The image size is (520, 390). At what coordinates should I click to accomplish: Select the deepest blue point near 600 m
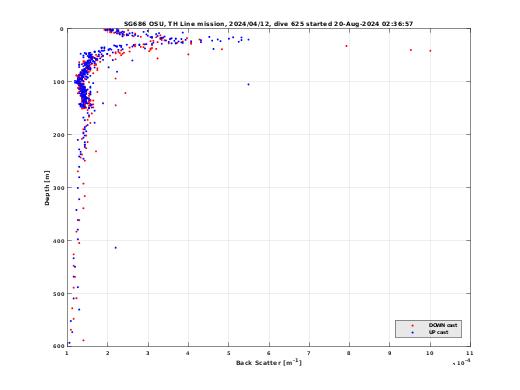69,343
